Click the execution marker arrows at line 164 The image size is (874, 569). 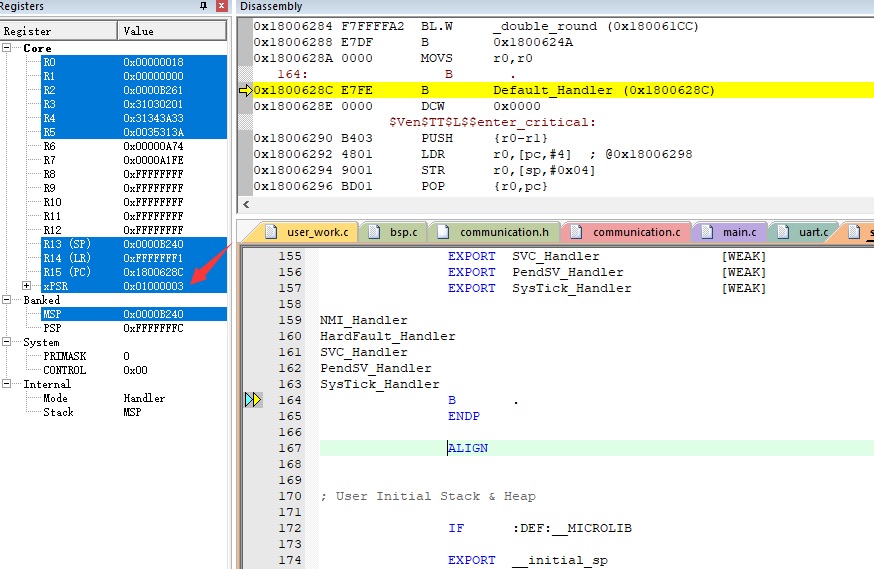[253, 400]
